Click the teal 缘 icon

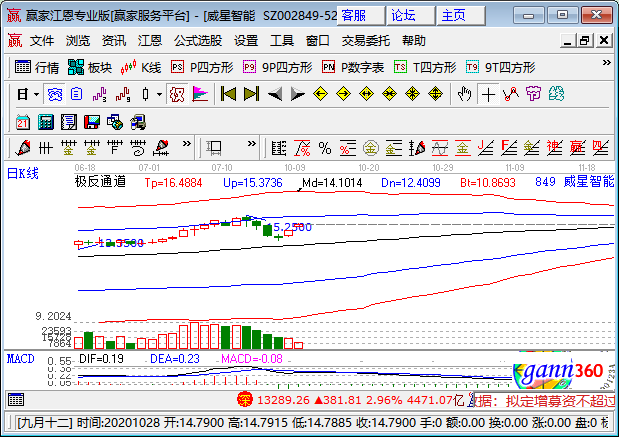click(556, 94)
